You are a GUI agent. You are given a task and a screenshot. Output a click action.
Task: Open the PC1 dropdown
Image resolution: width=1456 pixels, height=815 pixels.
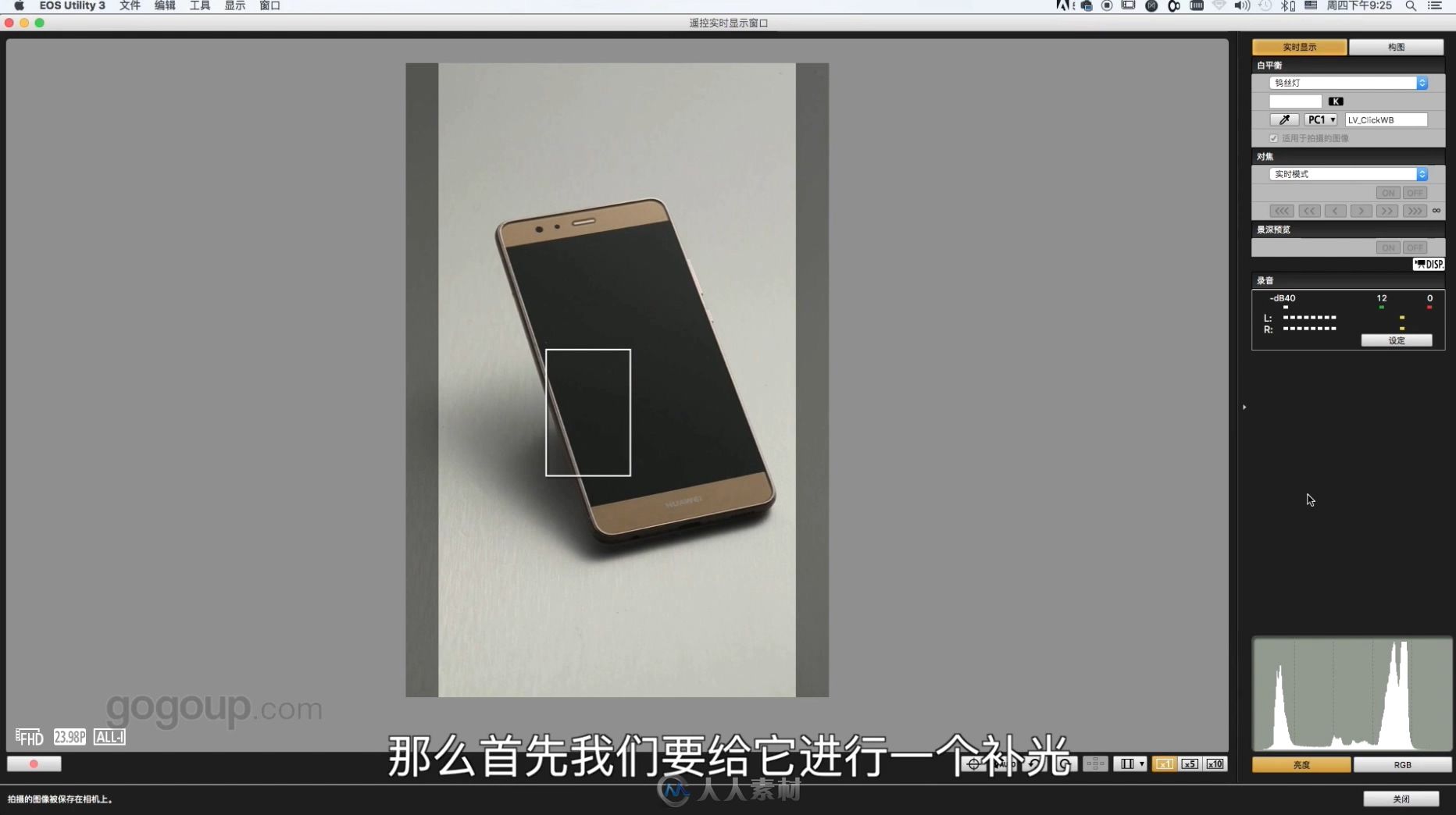click(1321, 119)
